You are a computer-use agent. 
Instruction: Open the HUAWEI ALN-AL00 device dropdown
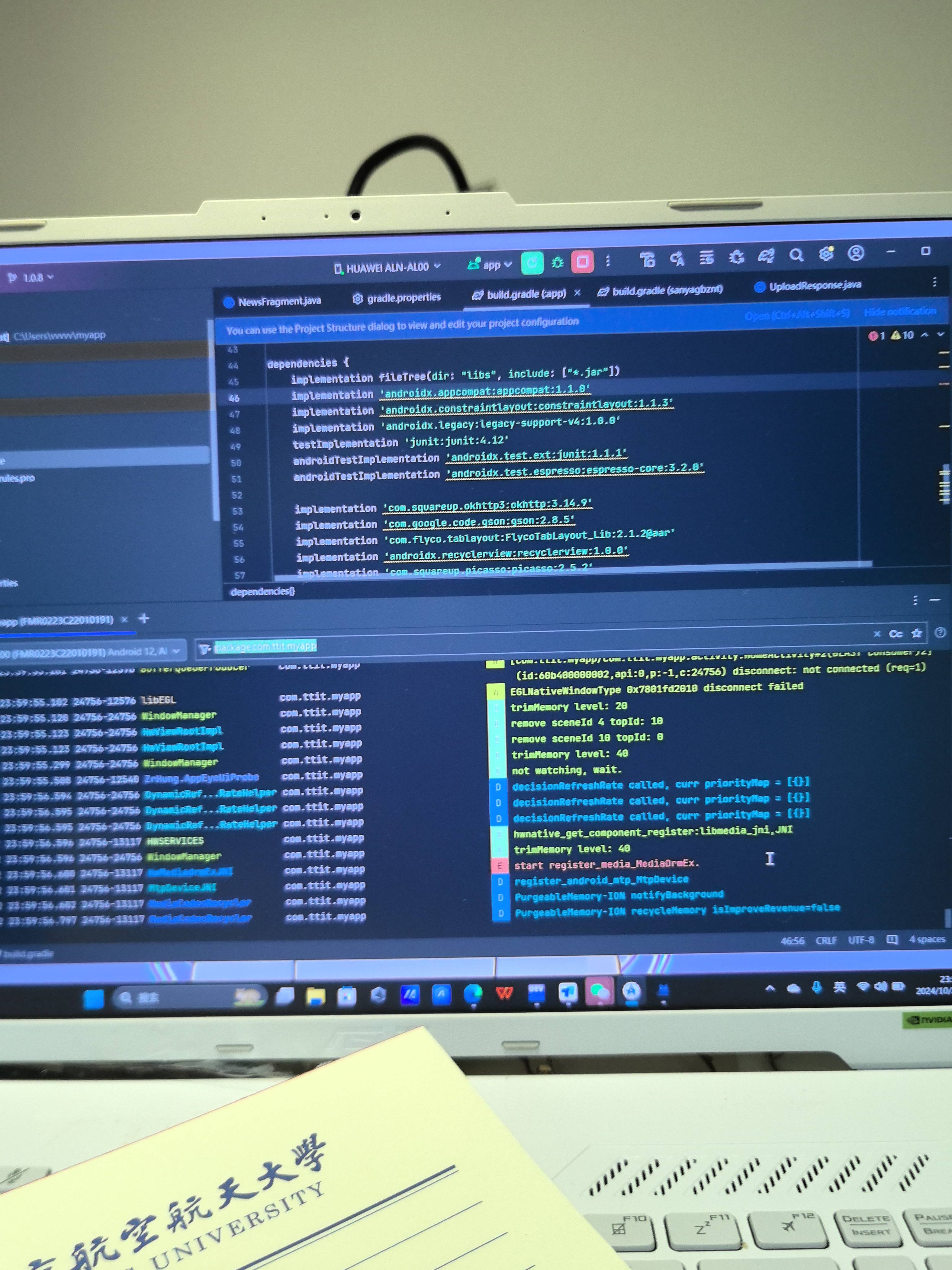388,267
